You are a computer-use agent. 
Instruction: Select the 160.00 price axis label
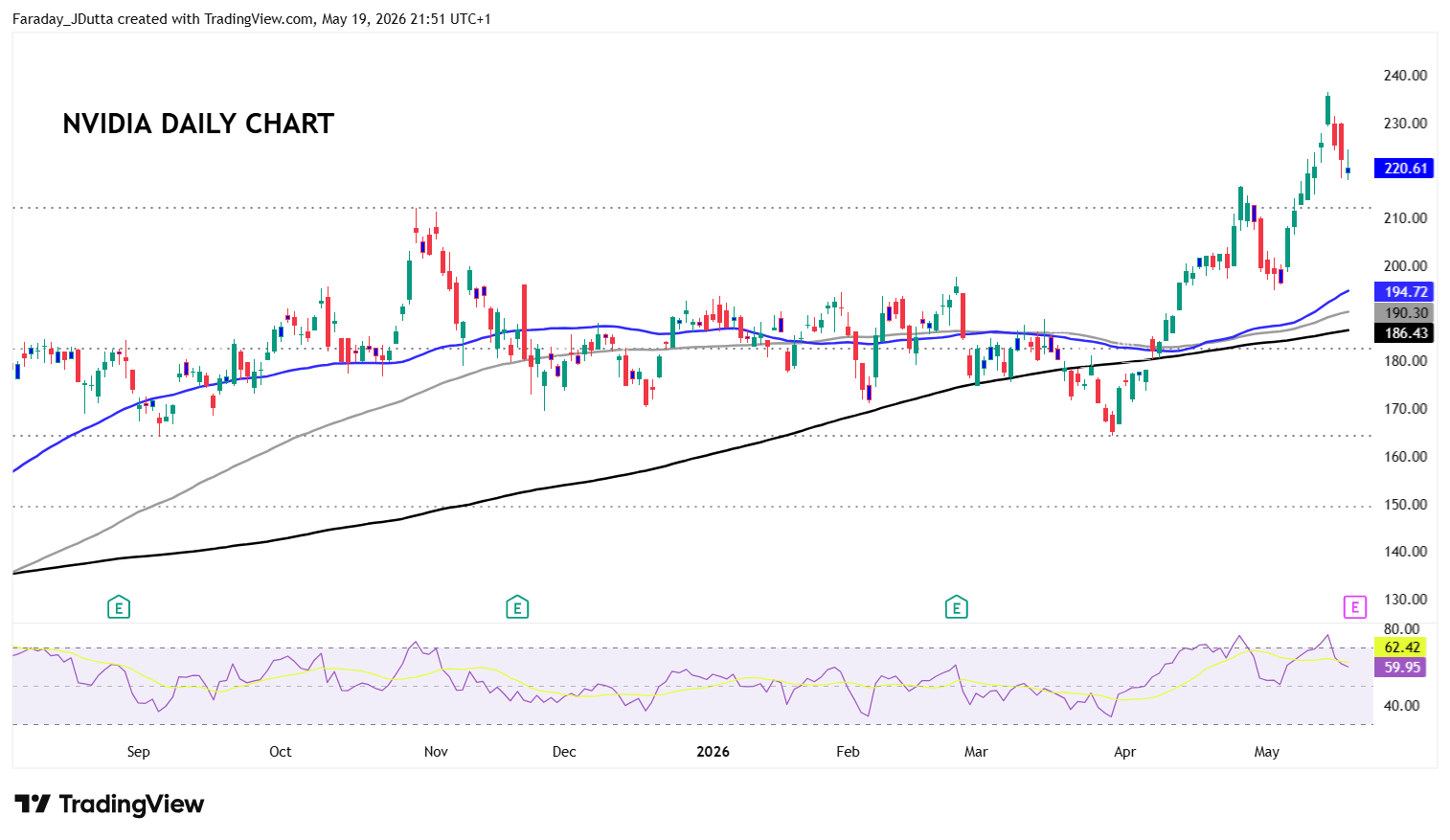(1405, 457)
